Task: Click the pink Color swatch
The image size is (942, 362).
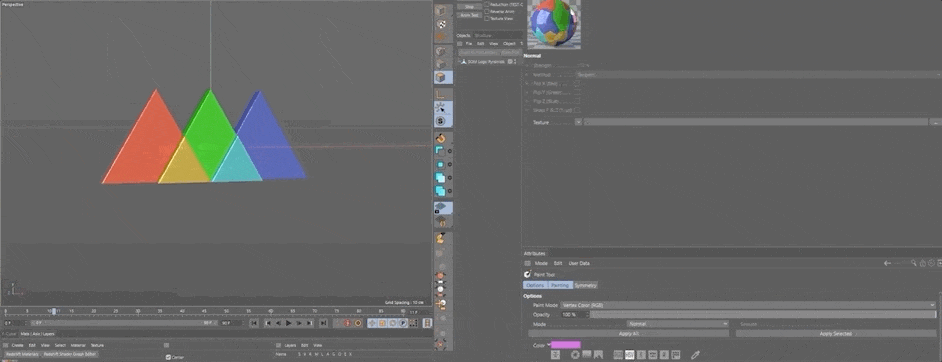Action: click(566, 345)
